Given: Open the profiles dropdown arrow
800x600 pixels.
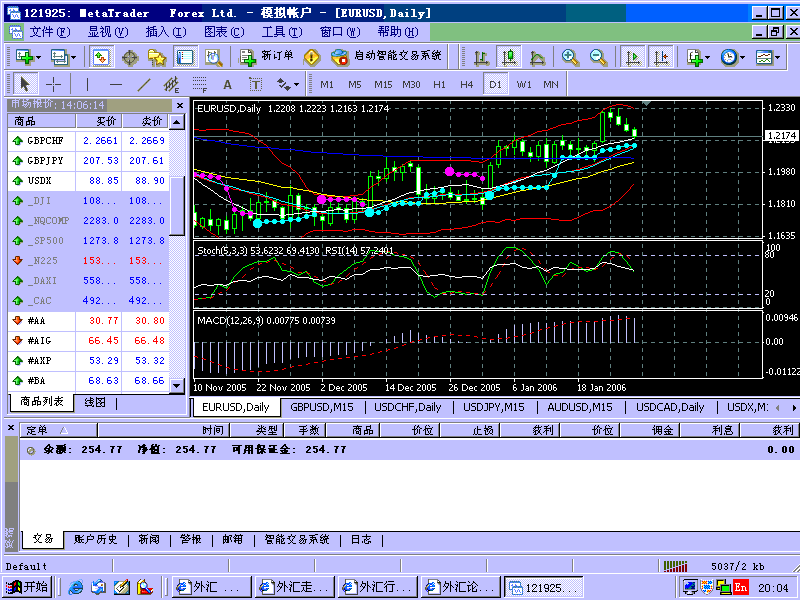Looking at the screenshot, I should pos(73,57).
